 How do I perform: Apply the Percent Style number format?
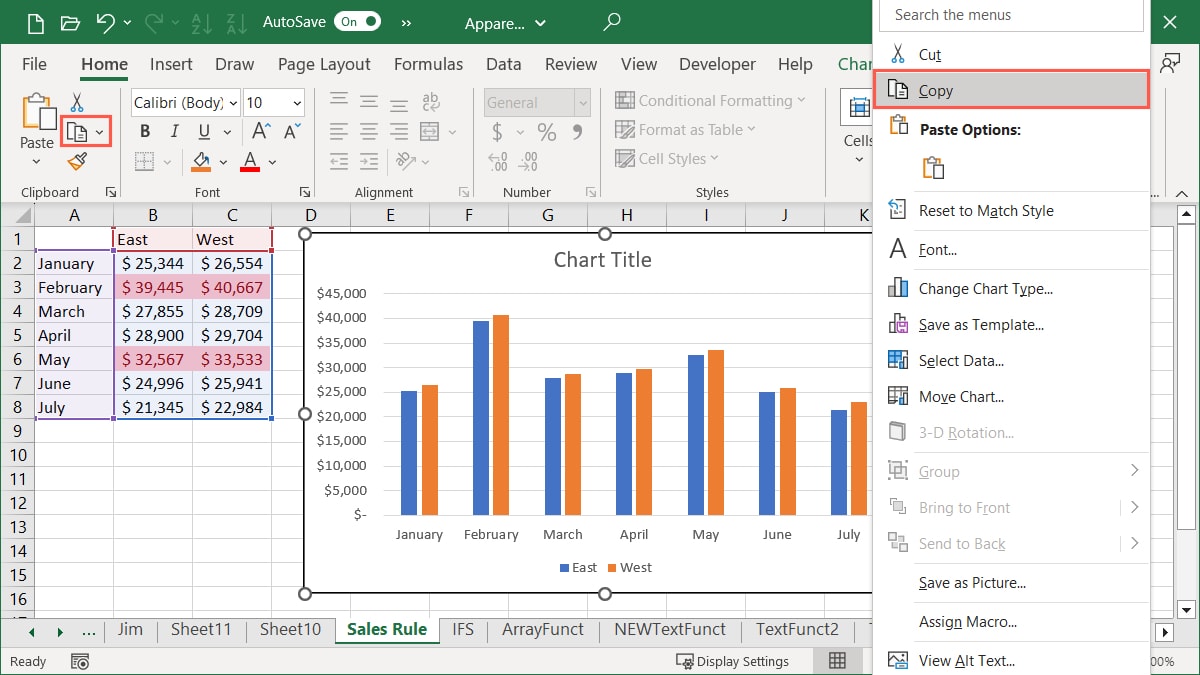tap(545, 130)
